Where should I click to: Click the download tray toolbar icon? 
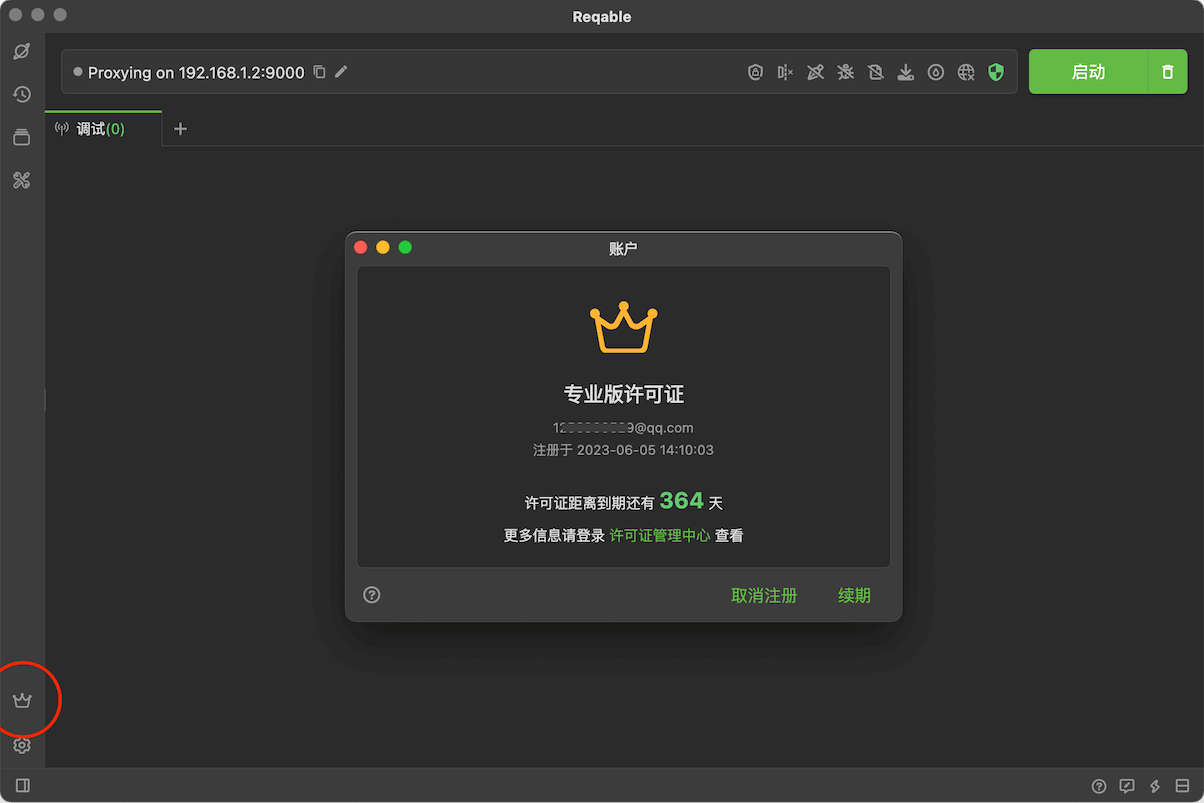tap(906, 72)
